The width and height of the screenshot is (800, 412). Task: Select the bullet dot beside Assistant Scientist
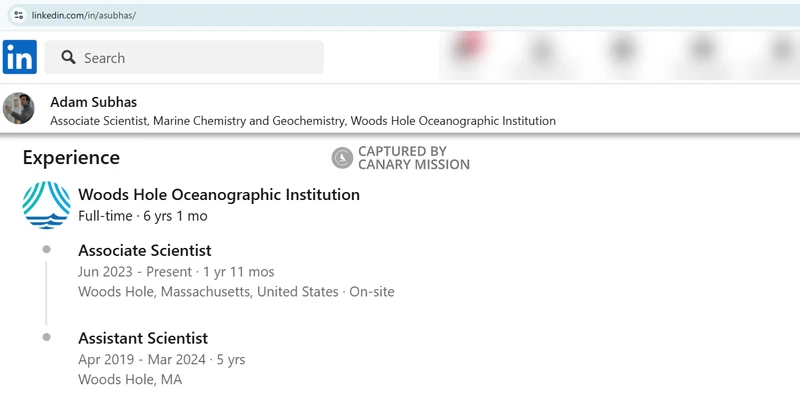(x=46, y=337)
